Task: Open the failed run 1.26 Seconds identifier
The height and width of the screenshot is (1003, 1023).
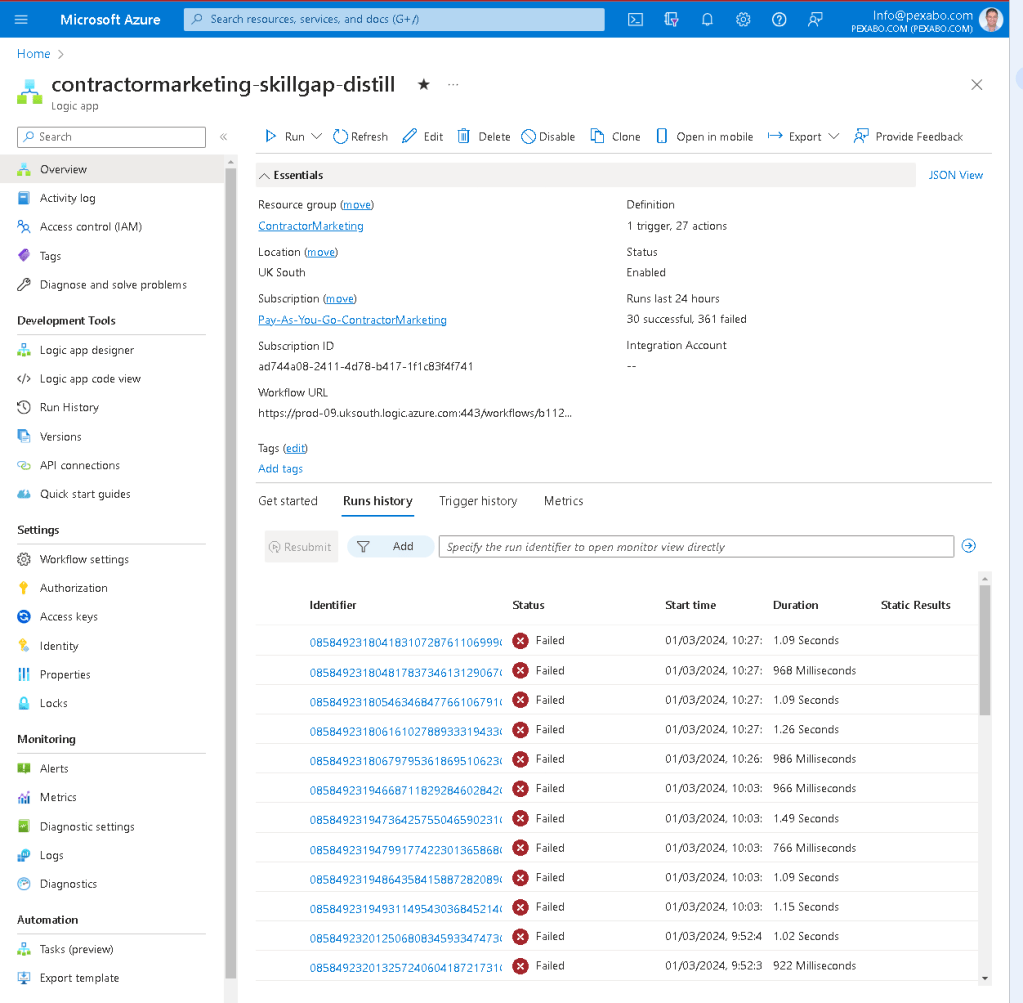Action: point(406,732)
